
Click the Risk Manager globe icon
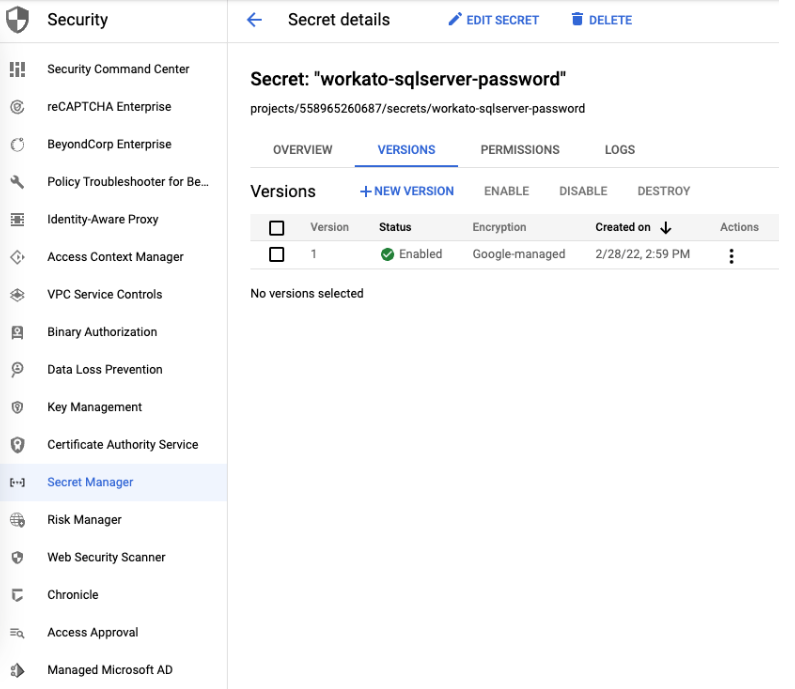coord(17,520)
